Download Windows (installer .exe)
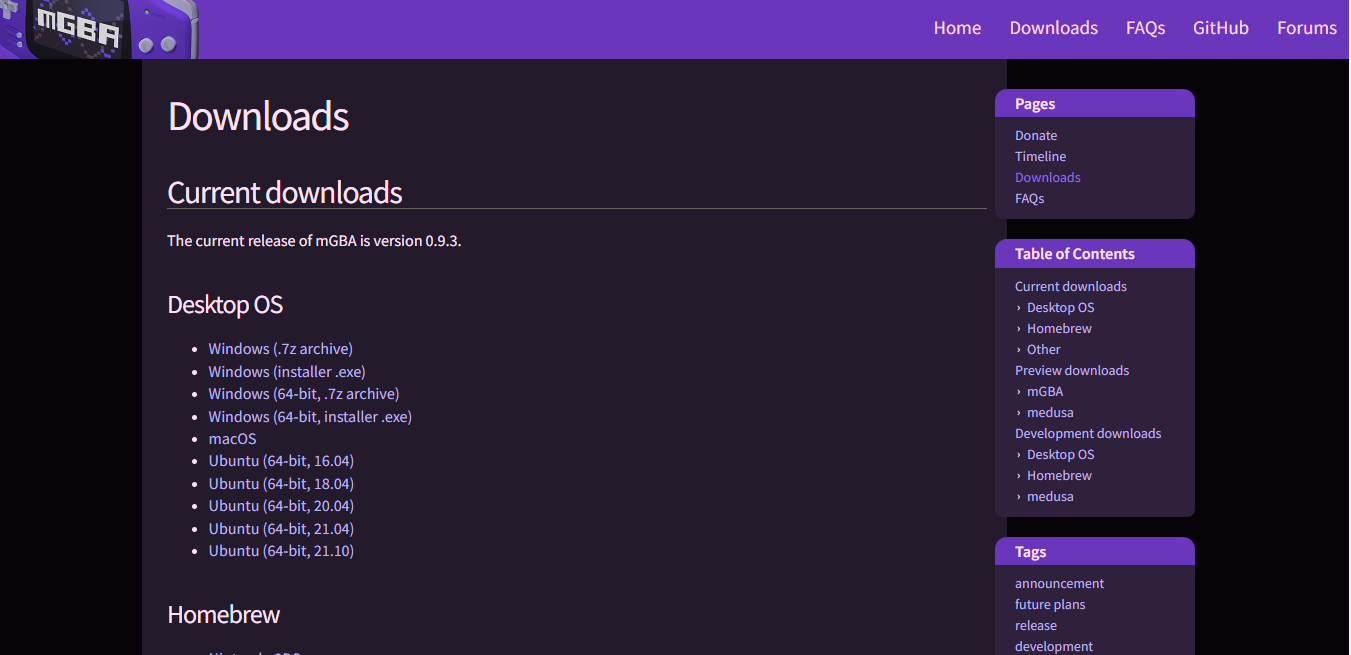Image resolution: width=1351 pixels, height=655 pixels. pos(286,372)
